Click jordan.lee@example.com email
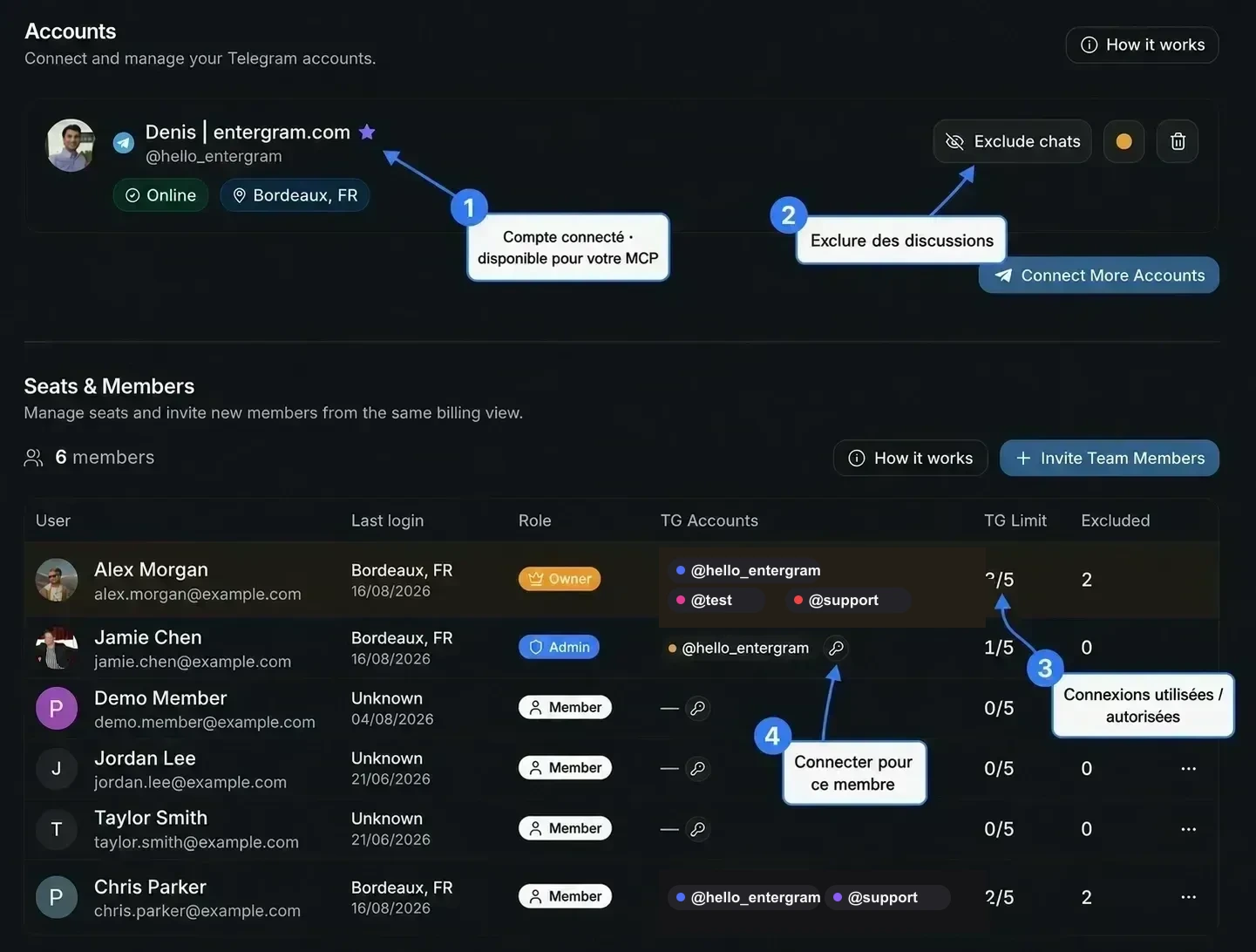The height and width of the screenshot is (952, 1256). coord(190,783)
